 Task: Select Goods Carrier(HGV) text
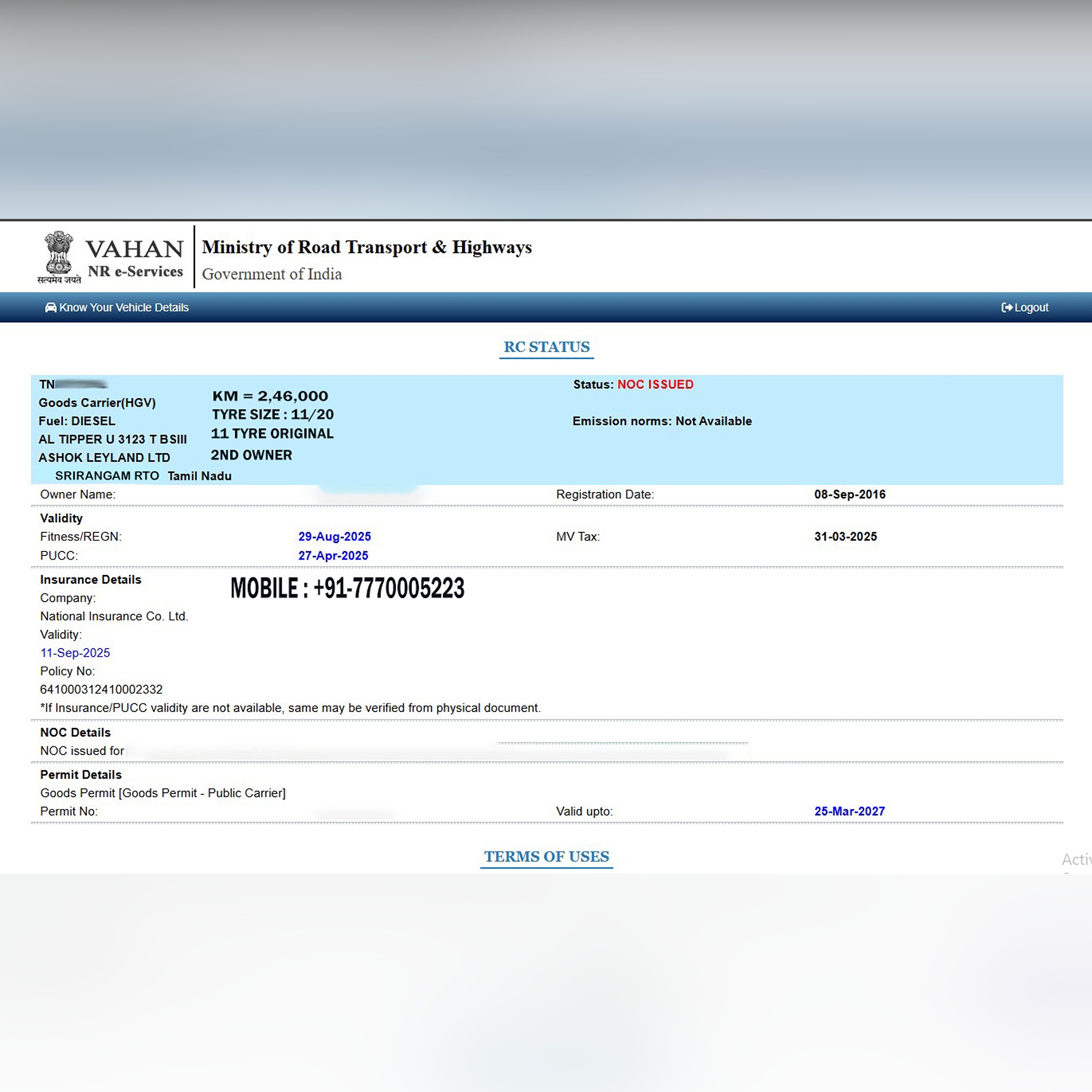tap(97, 403)
